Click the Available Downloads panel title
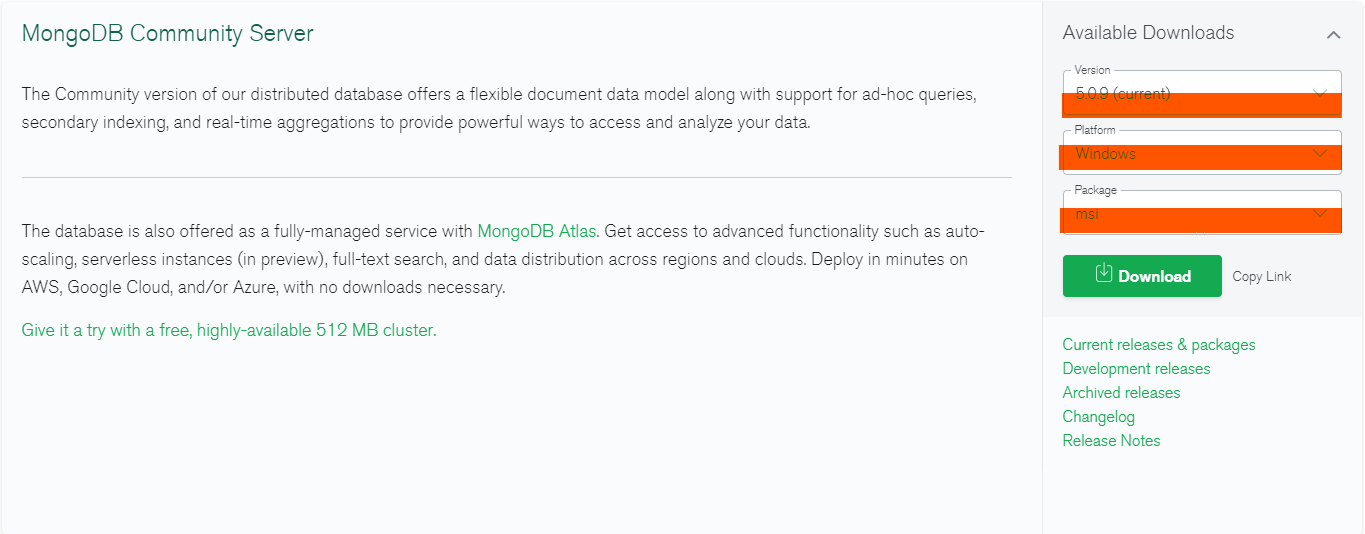This screenshot has width=1365, height=534. pyautogui.click(x=1148, y=32)
